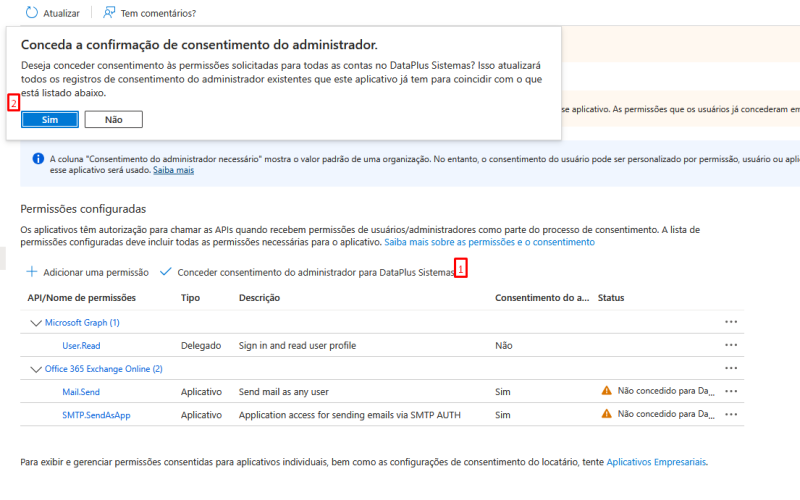Click the dialog title 'Conceda a confirmação de consentimento'
800x500 pixels.
point(199,45)
